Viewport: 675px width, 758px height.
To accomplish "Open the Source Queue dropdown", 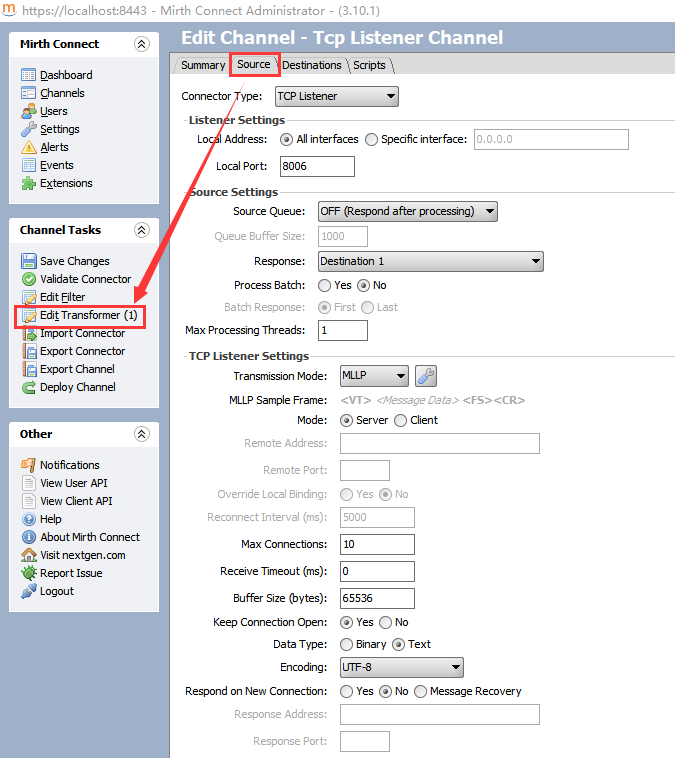I will point(408,211).
